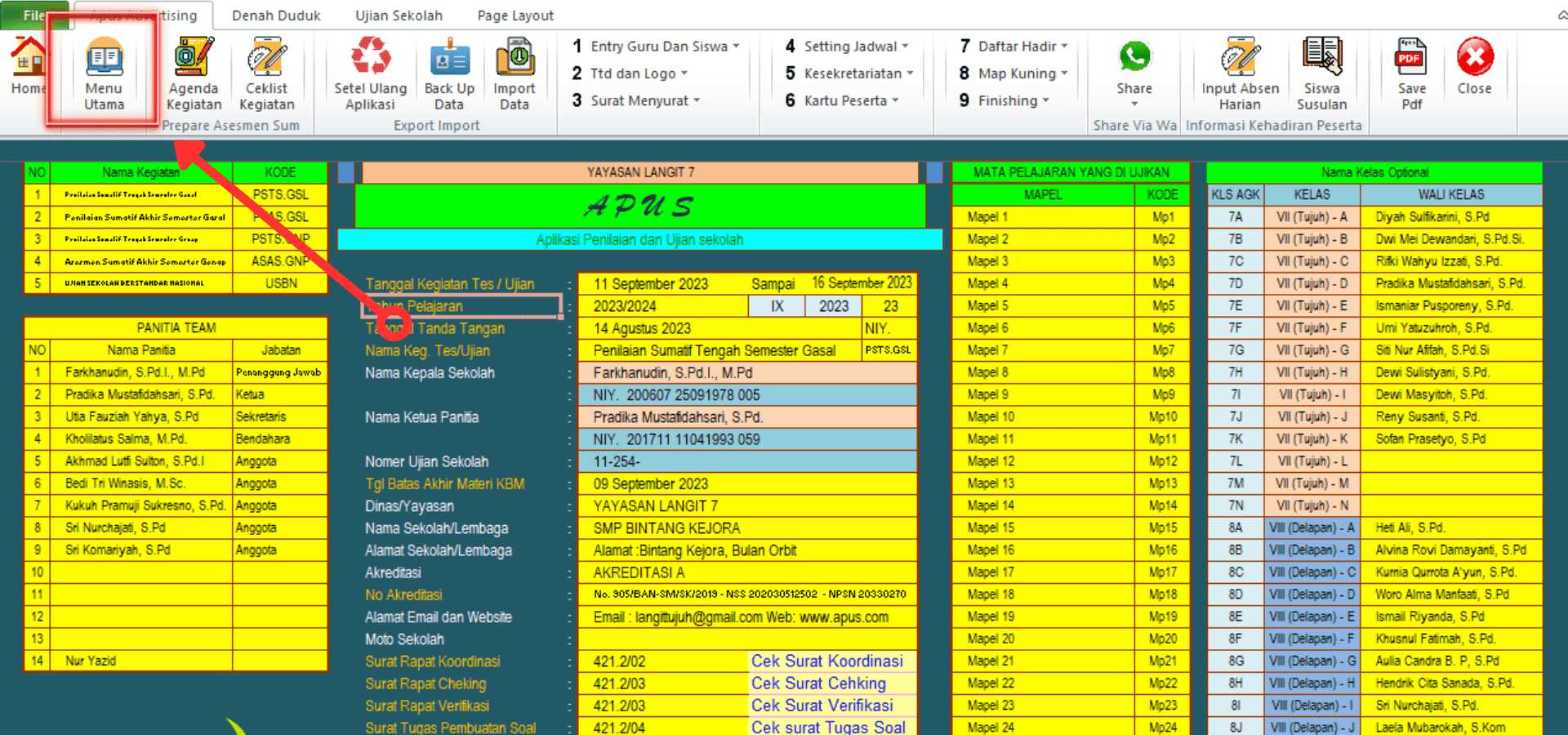This screenshot has height=735, width=1568.
Task: Click the Save Pdf icon
Action: tap(1411, 73)
